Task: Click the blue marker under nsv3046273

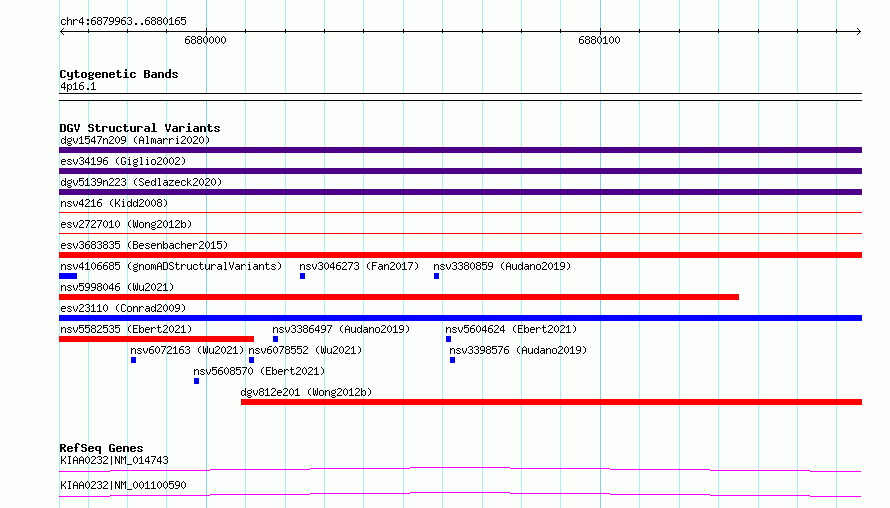Action: point(303,276)
